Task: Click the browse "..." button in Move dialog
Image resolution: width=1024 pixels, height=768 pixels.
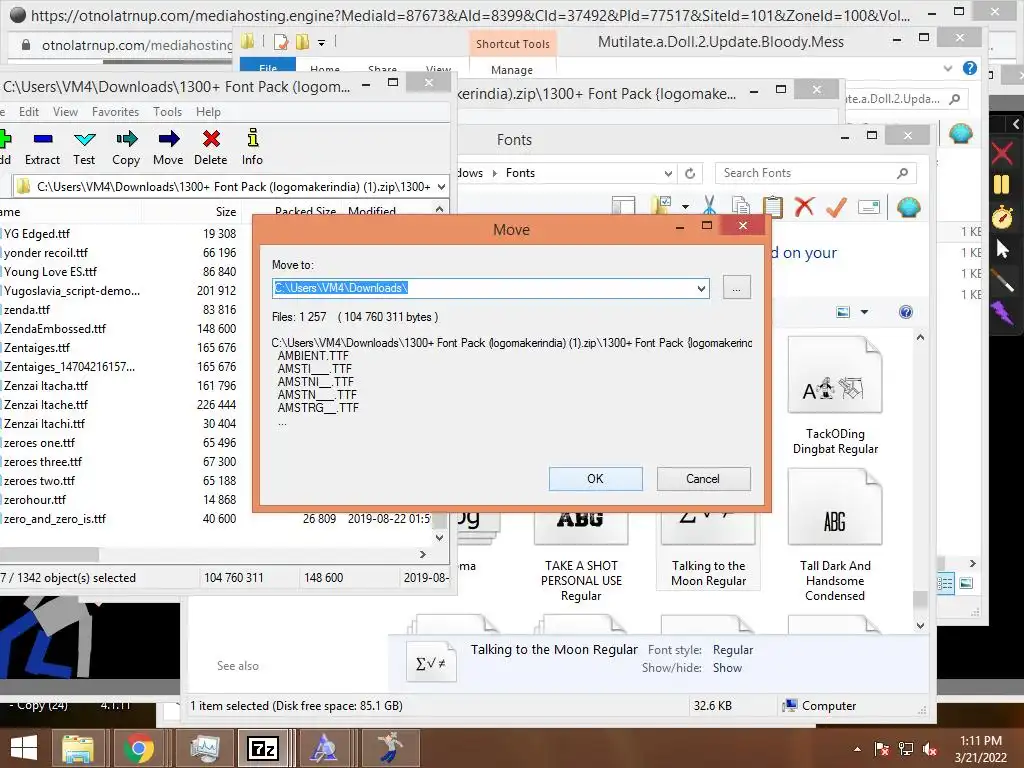Action: (x=737, y=288)
